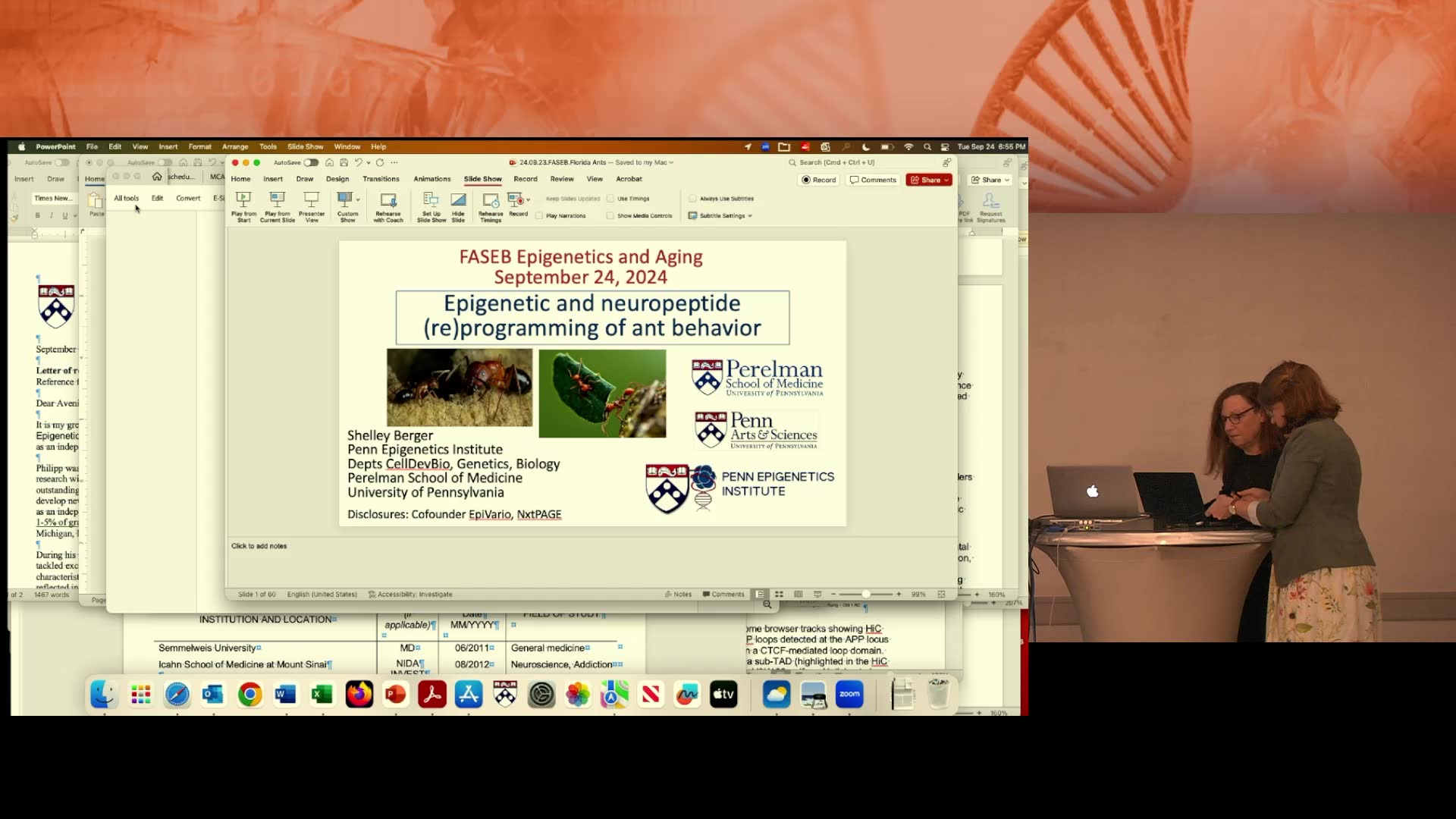This screenshot has width=1456, height=819.
Task: Enable Show Media Controls checkbox
Action: [x=610, y=215]
